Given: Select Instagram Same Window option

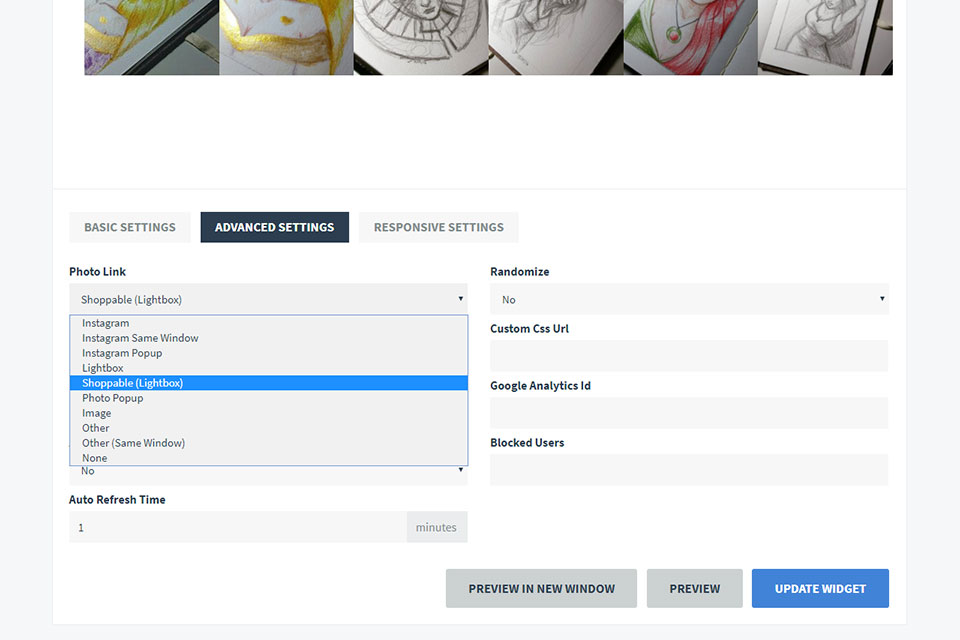Looking at the screenshot, I should pos(269,338).
